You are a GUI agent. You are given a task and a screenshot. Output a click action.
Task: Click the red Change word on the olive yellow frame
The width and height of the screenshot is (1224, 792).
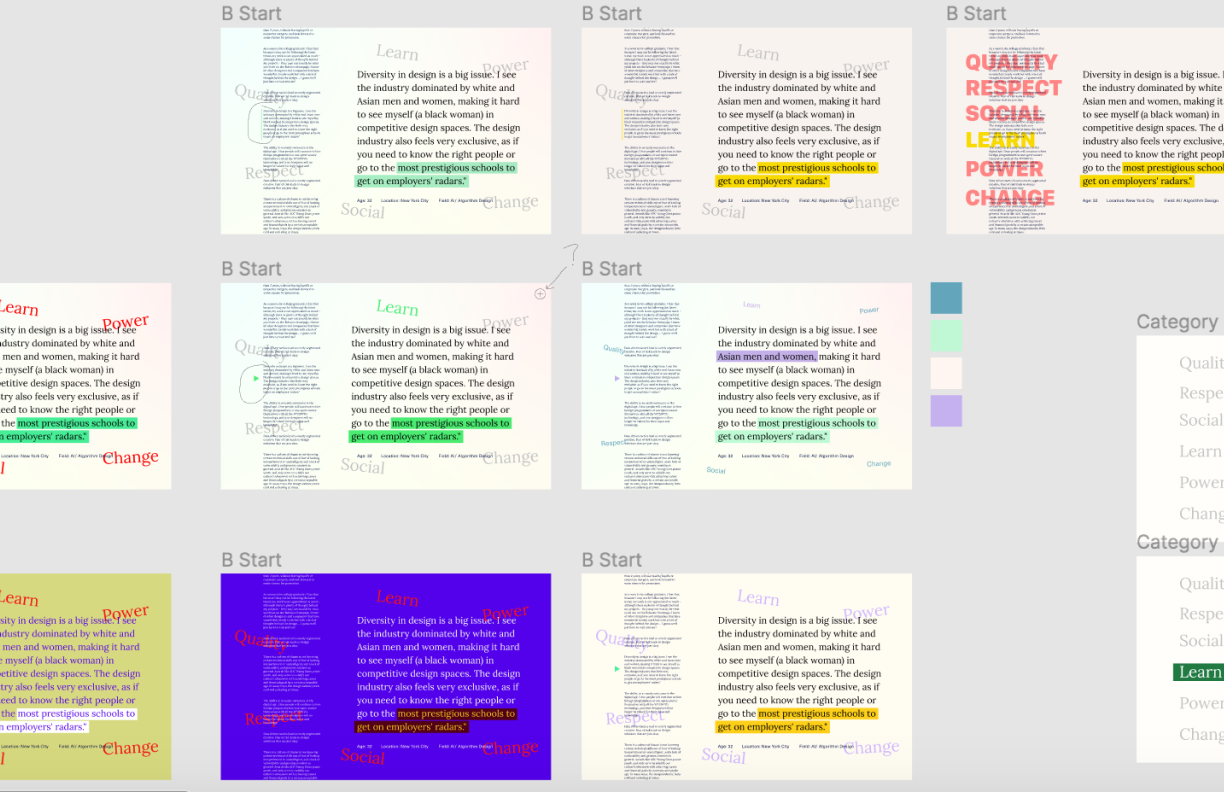click(130, 748)
